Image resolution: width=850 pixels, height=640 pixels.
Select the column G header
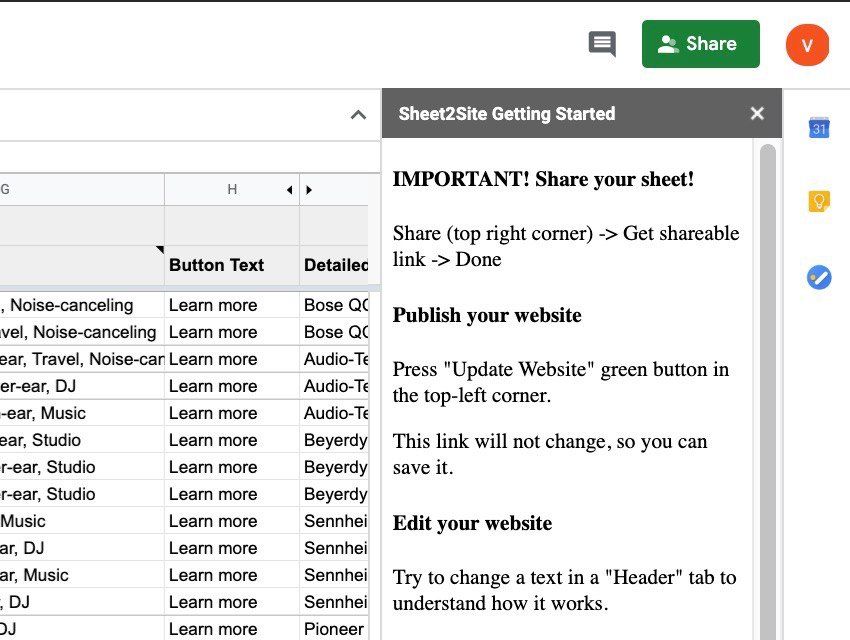coord(80,189)
